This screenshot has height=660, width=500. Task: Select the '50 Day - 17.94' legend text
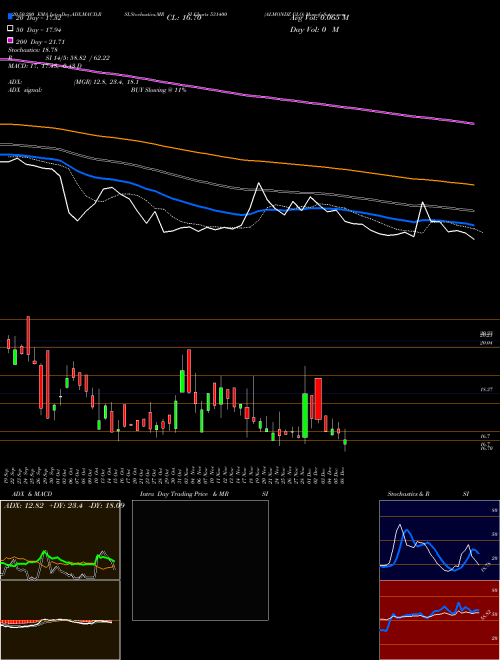[x=37, y=30]
